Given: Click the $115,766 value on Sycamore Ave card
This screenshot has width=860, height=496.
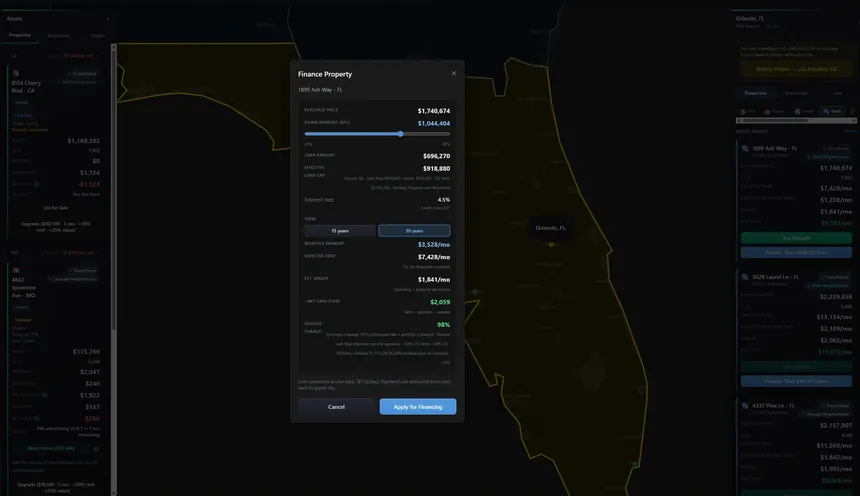Looking at the screenshot, I should [x=86, y=352].
